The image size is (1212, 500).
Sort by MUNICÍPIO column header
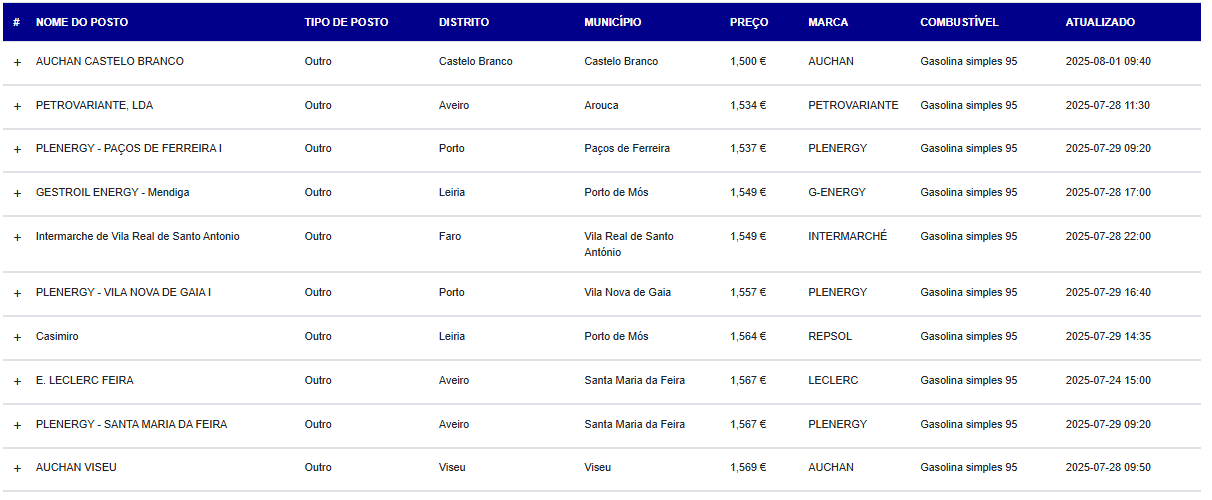point(613,22)
